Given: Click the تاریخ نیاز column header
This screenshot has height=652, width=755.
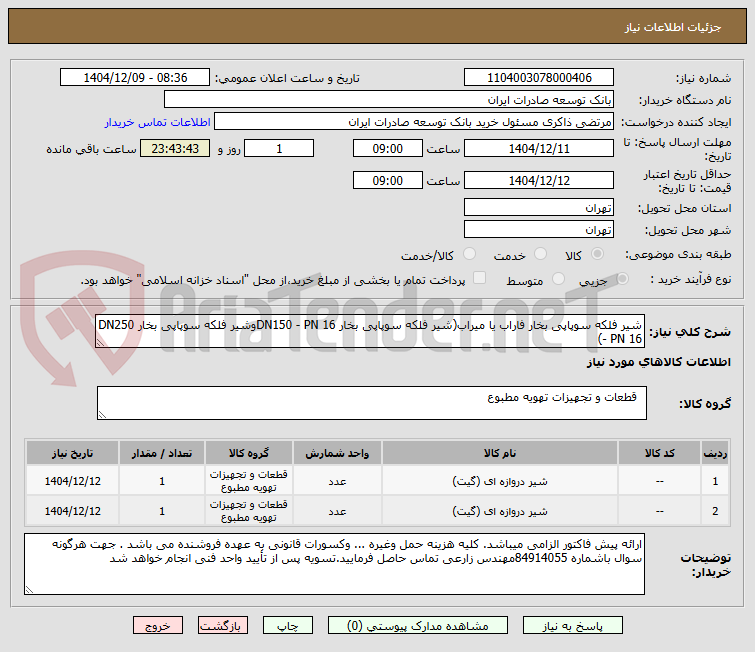Looking at the screenshot, I should pos(73,453).
